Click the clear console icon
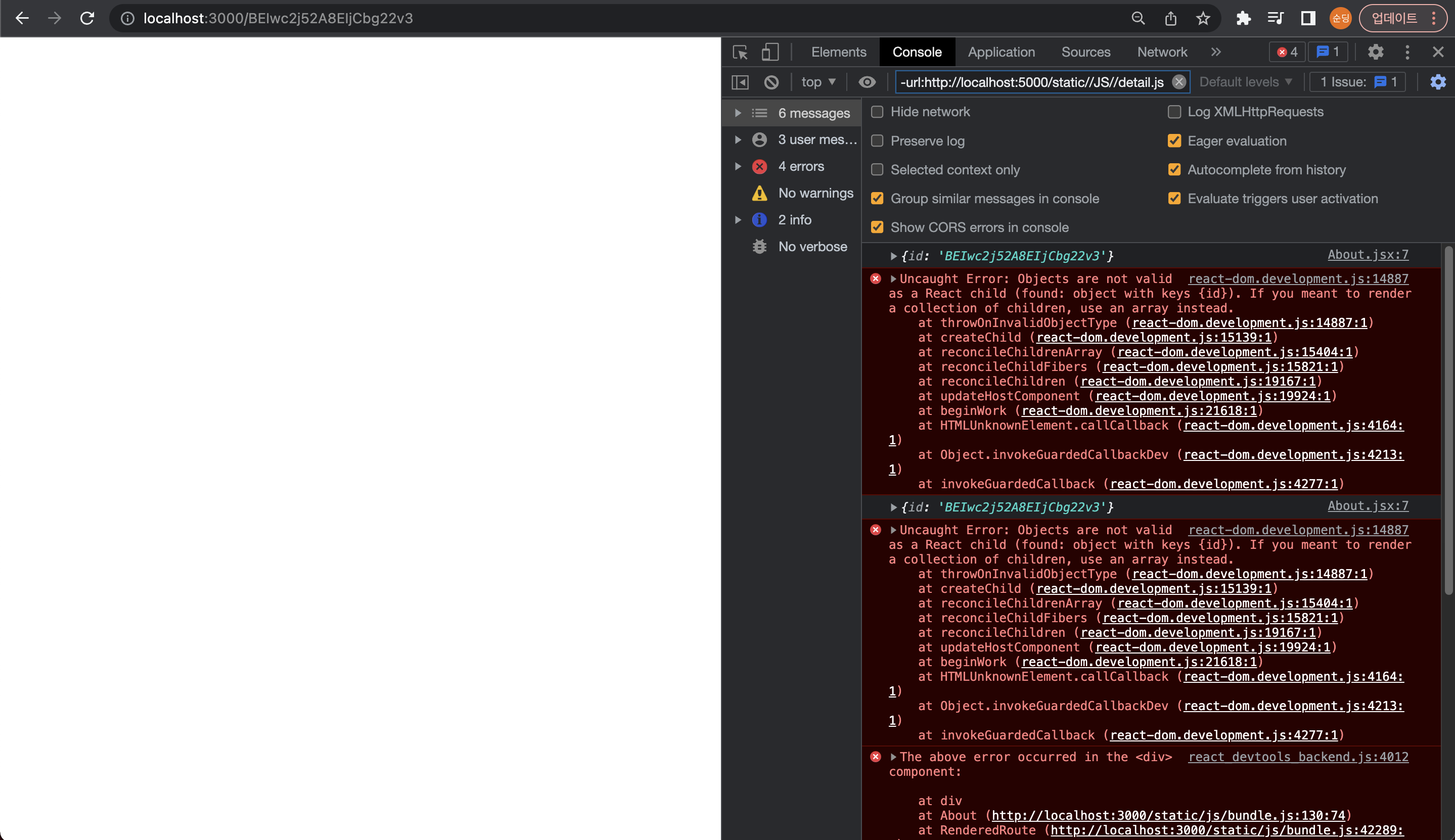 point(771,82)
